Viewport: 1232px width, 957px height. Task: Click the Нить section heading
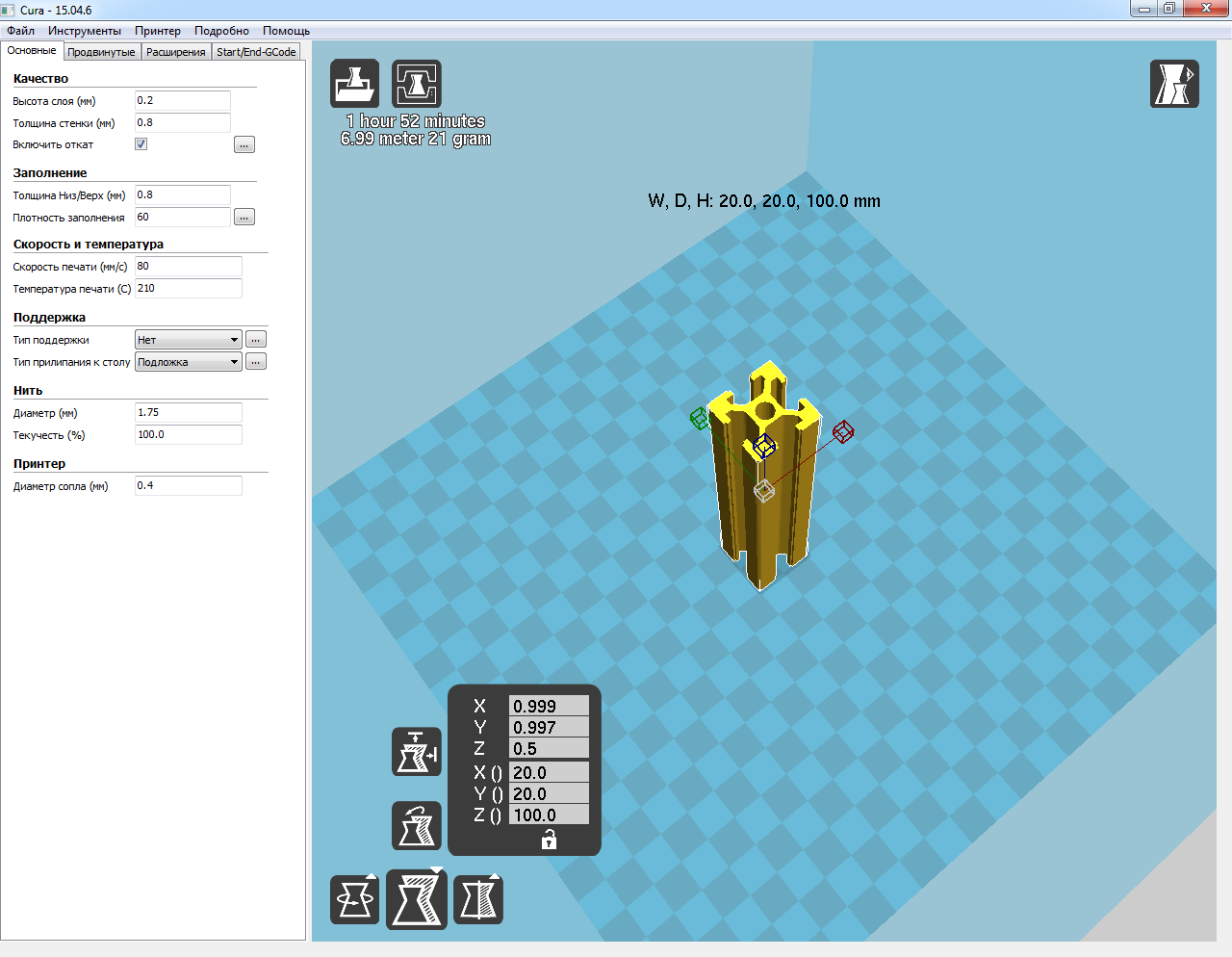coord(28,391)
